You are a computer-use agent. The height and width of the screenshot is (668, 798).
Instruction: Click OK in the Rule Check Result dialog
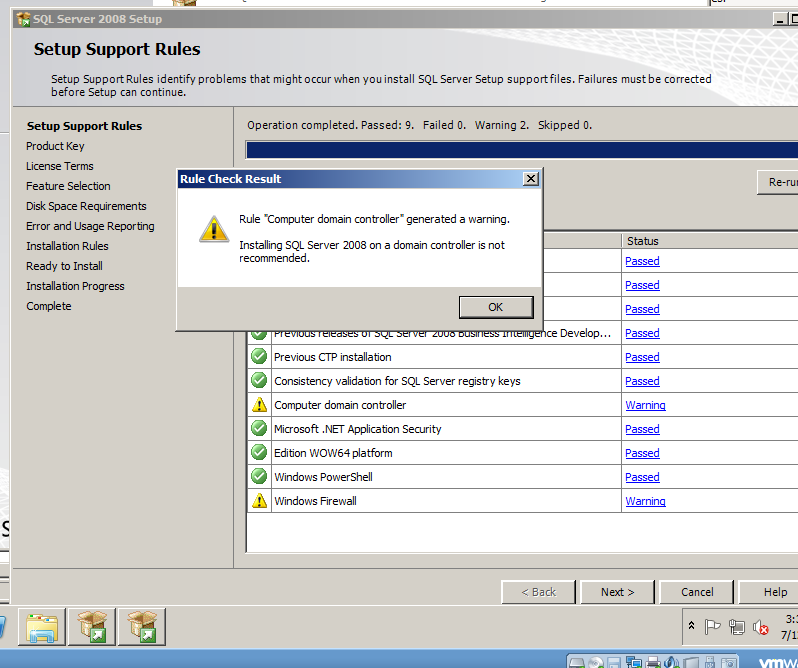click(x=496, y=307)
